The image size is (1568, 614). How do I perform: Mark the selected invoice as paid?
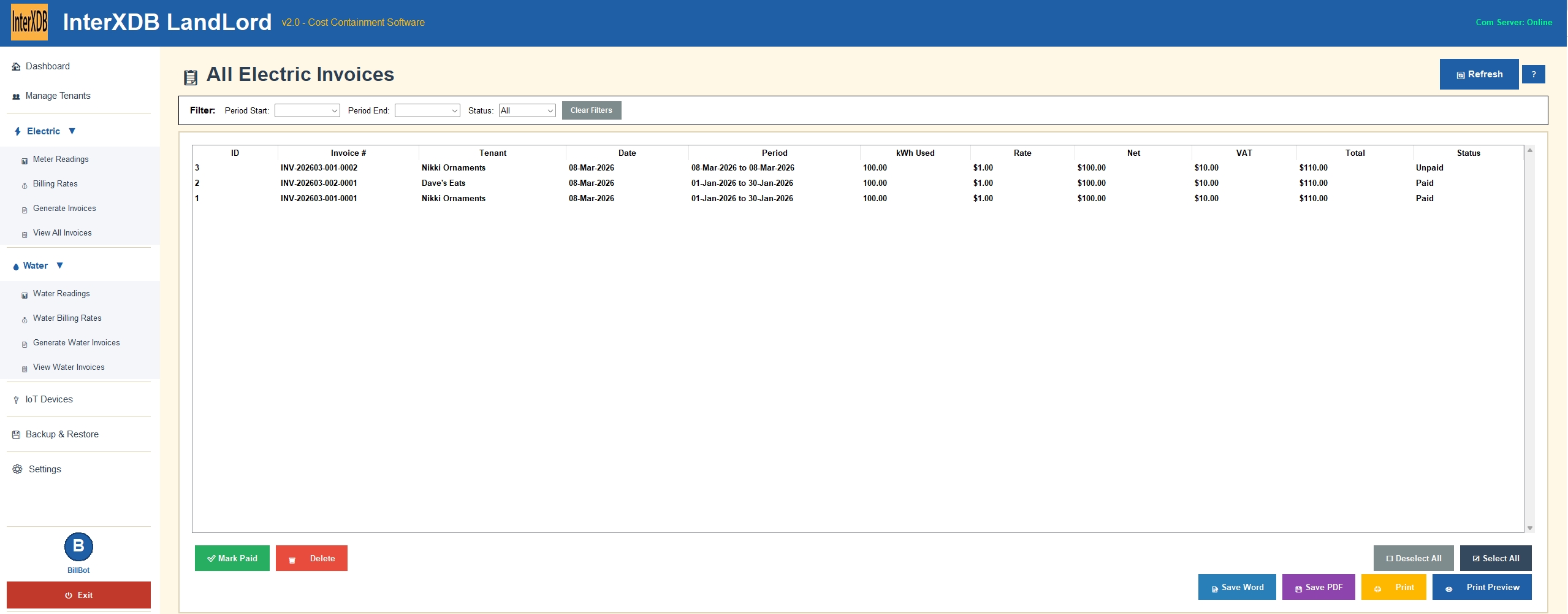pyautogui.click(x=232, y=558)
